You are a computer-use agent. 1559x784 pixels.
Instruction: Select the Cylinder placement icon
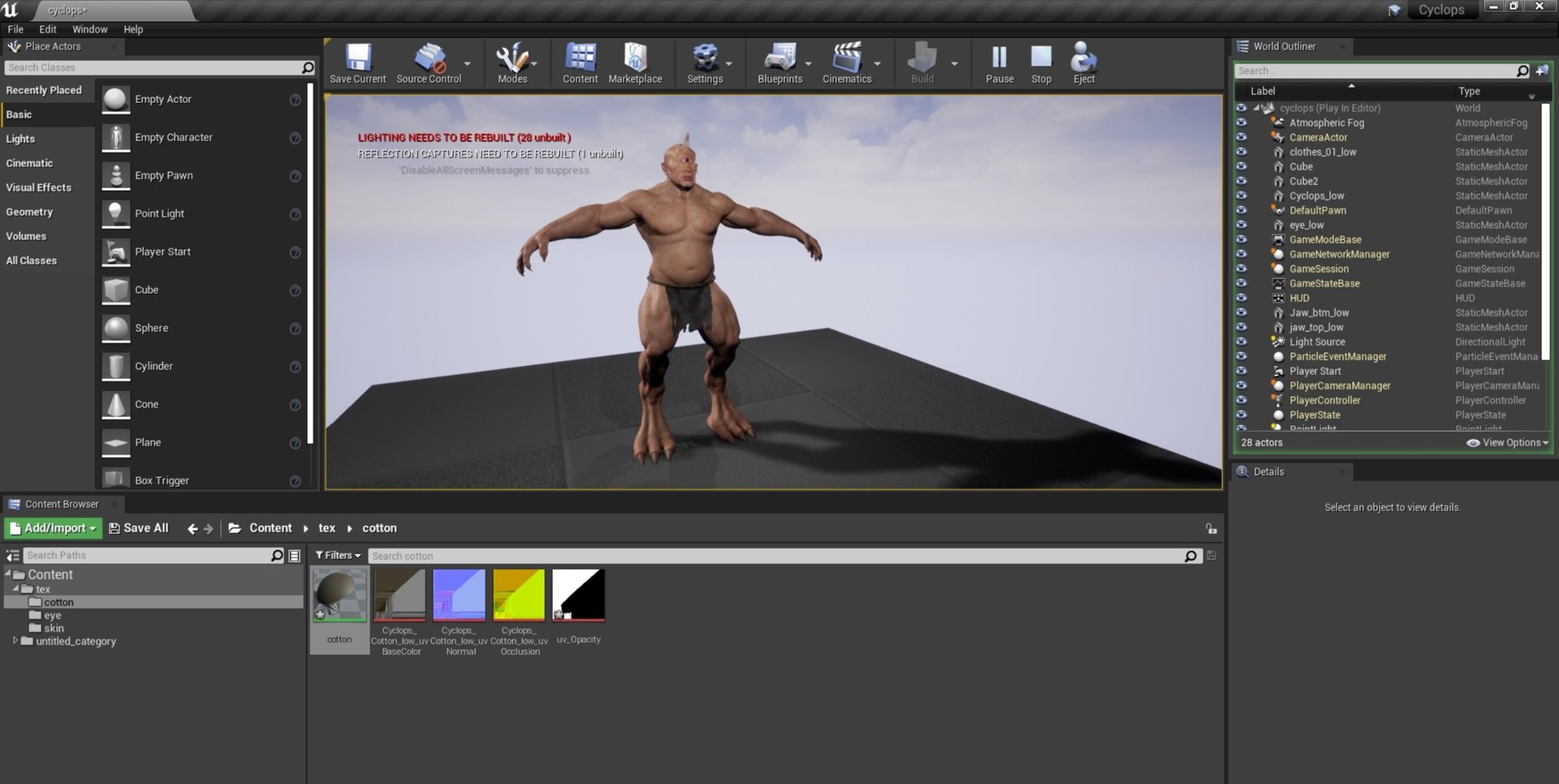coord(116,366)
